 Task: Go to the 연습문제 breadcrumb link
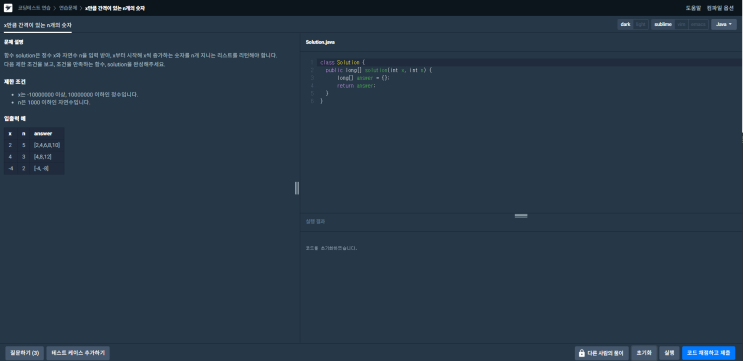pos(68,8)
